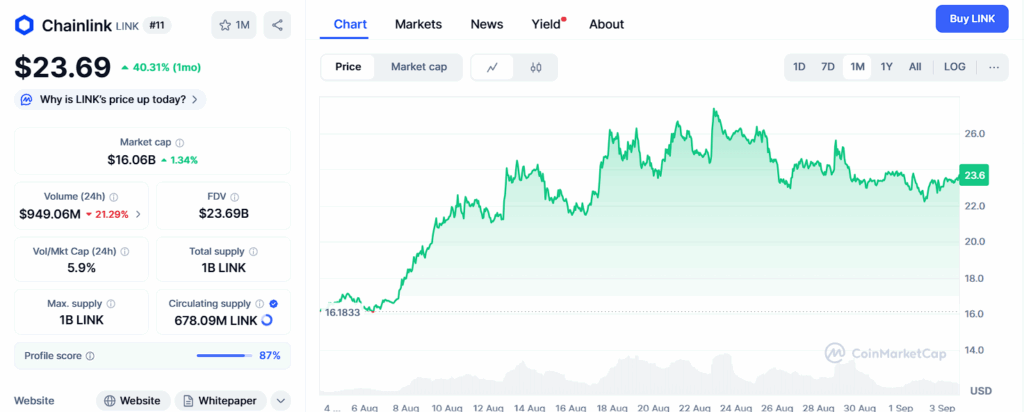Click the #11 rank badge
The width and height of the screenshot is (1024, 412).
[158, 25]
